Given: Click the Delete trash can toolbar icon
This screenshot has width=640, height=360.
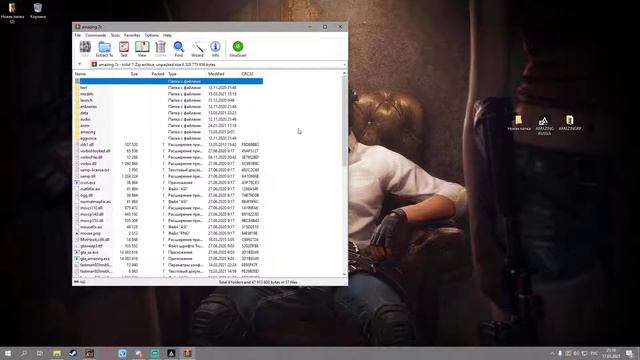Looking at the screenshot, I should (x=160, y=49).
